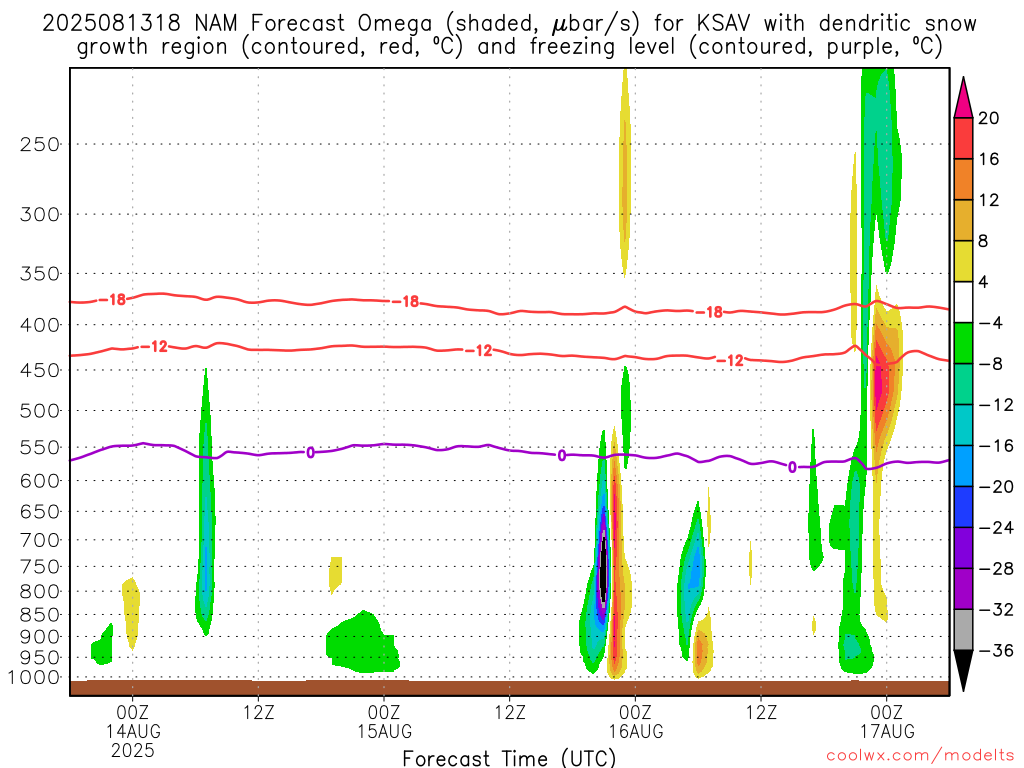The width and height of the screenshot is (1024, 768).
Task: Click the 350 pressure level label
Action: coord(40,274)
